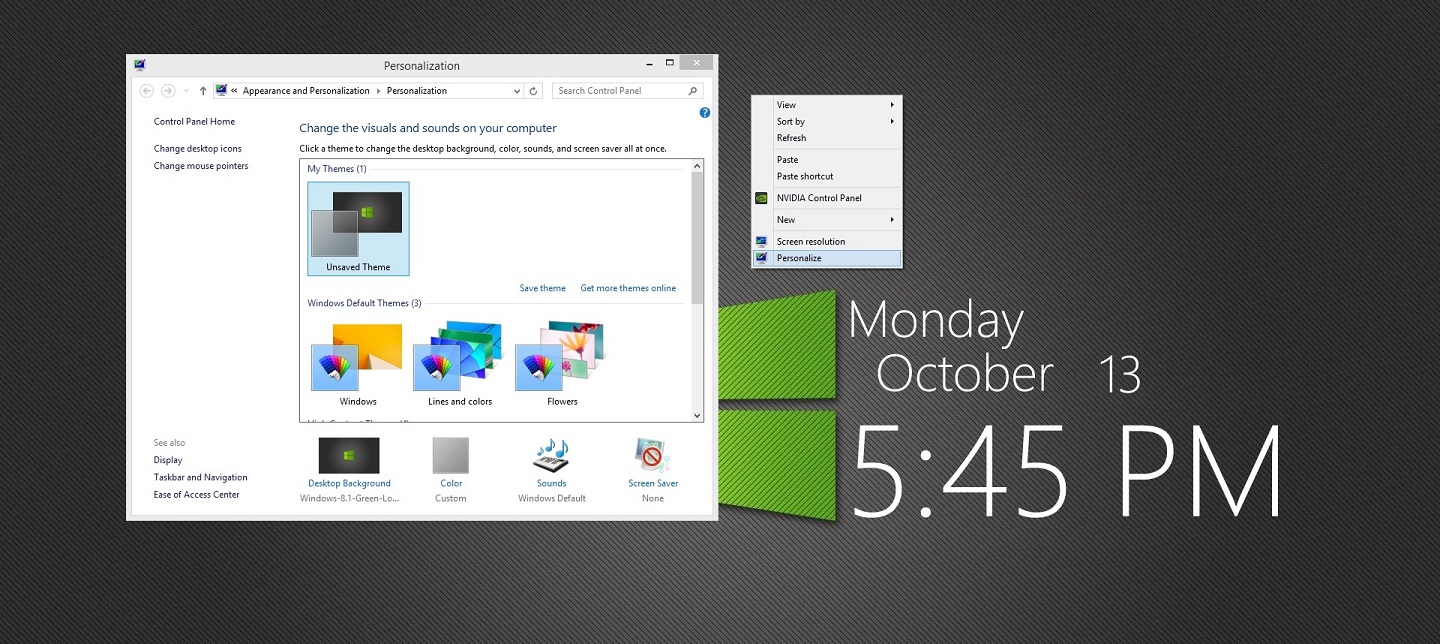The height and width of the screenshot is (644, 1440).
Task: Open the Display link under See also
Action: click(168, 460)
